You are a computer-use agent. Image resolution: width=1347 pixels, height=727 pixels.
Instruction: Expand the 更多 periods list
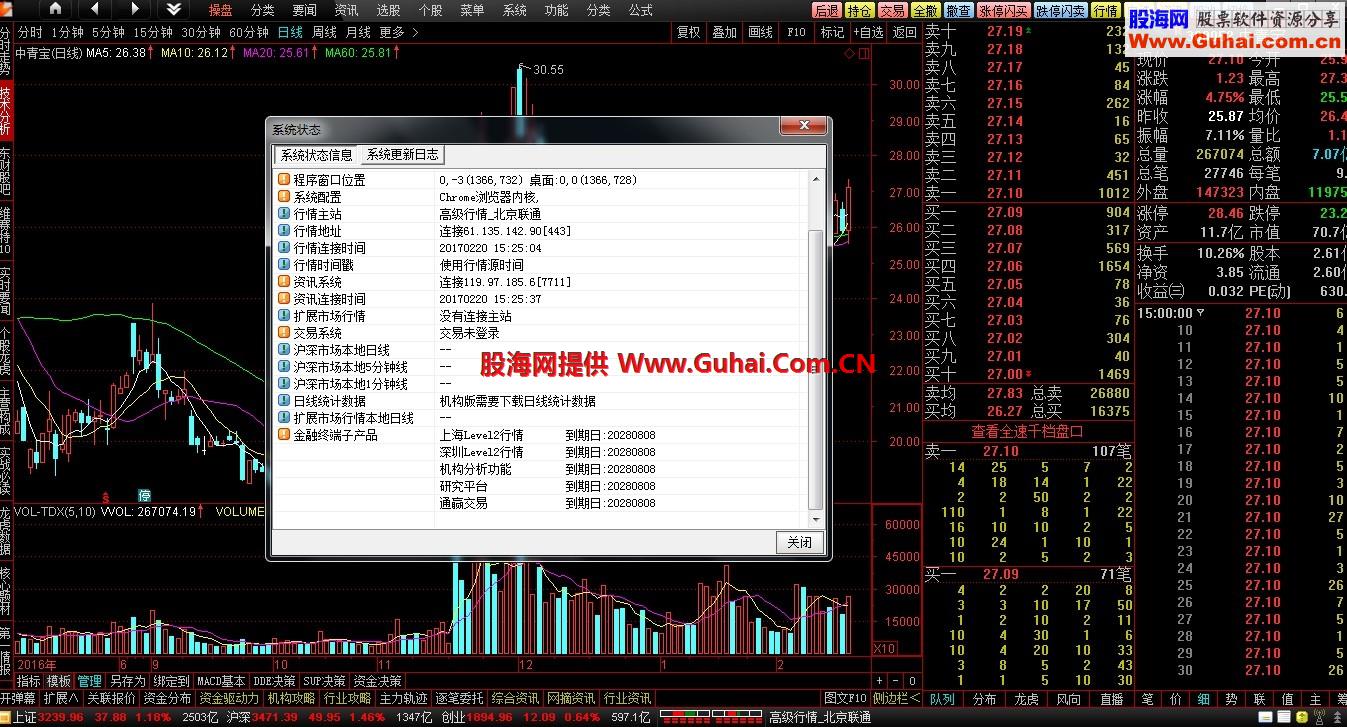tap(398, 32)
